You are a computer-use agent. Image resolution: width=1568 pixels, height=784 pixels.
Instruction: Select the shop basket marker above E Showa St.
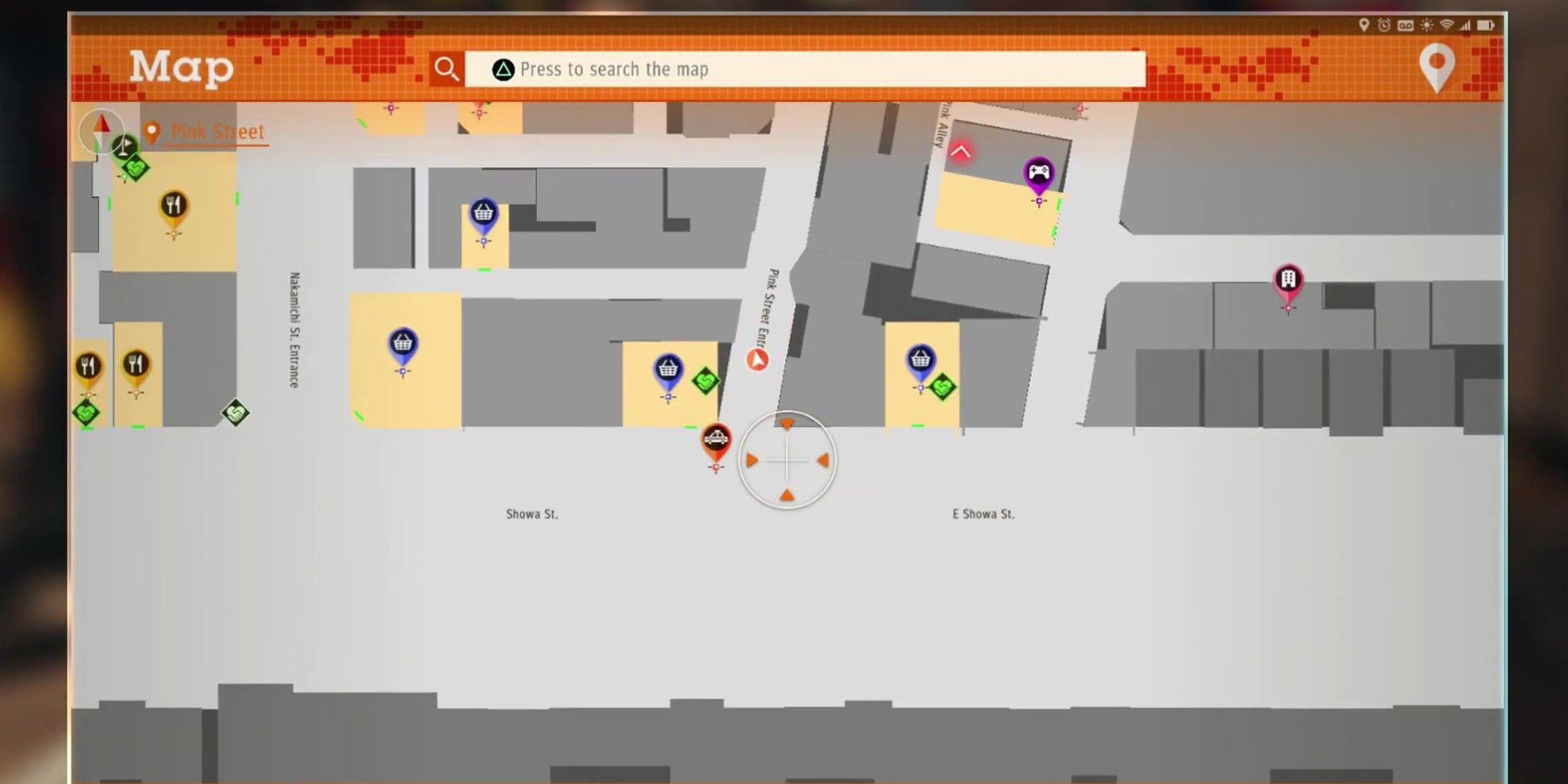coord(920,361)
